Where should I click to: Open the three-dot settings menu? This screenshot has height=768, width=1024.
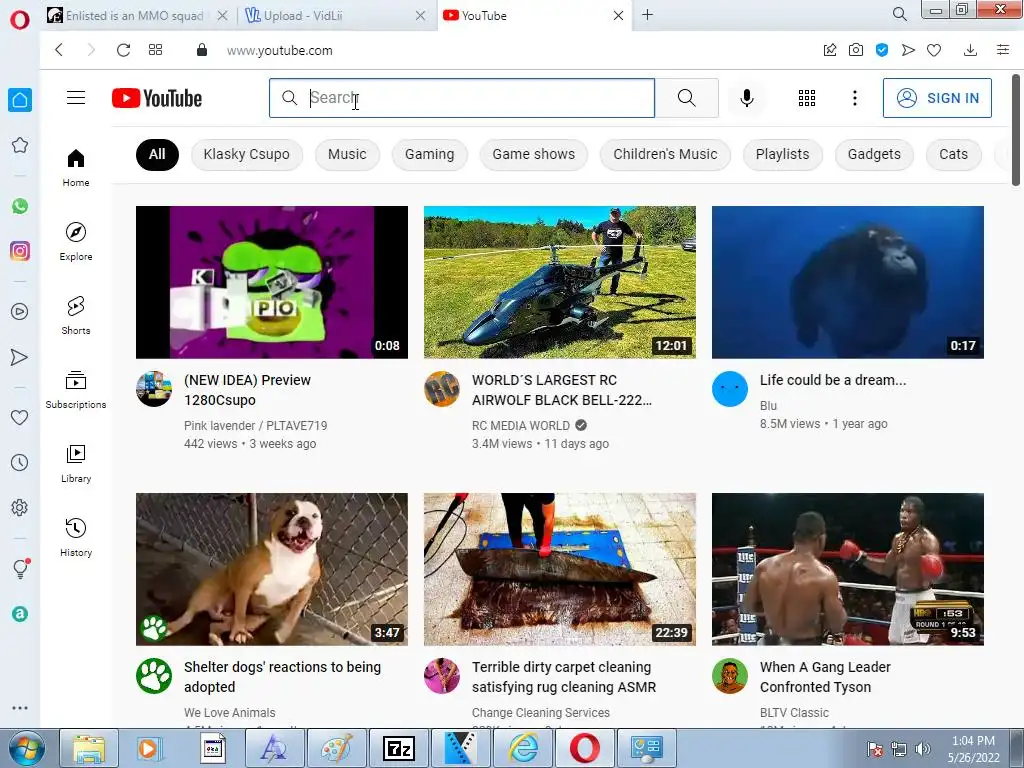(x=854, y=98)
